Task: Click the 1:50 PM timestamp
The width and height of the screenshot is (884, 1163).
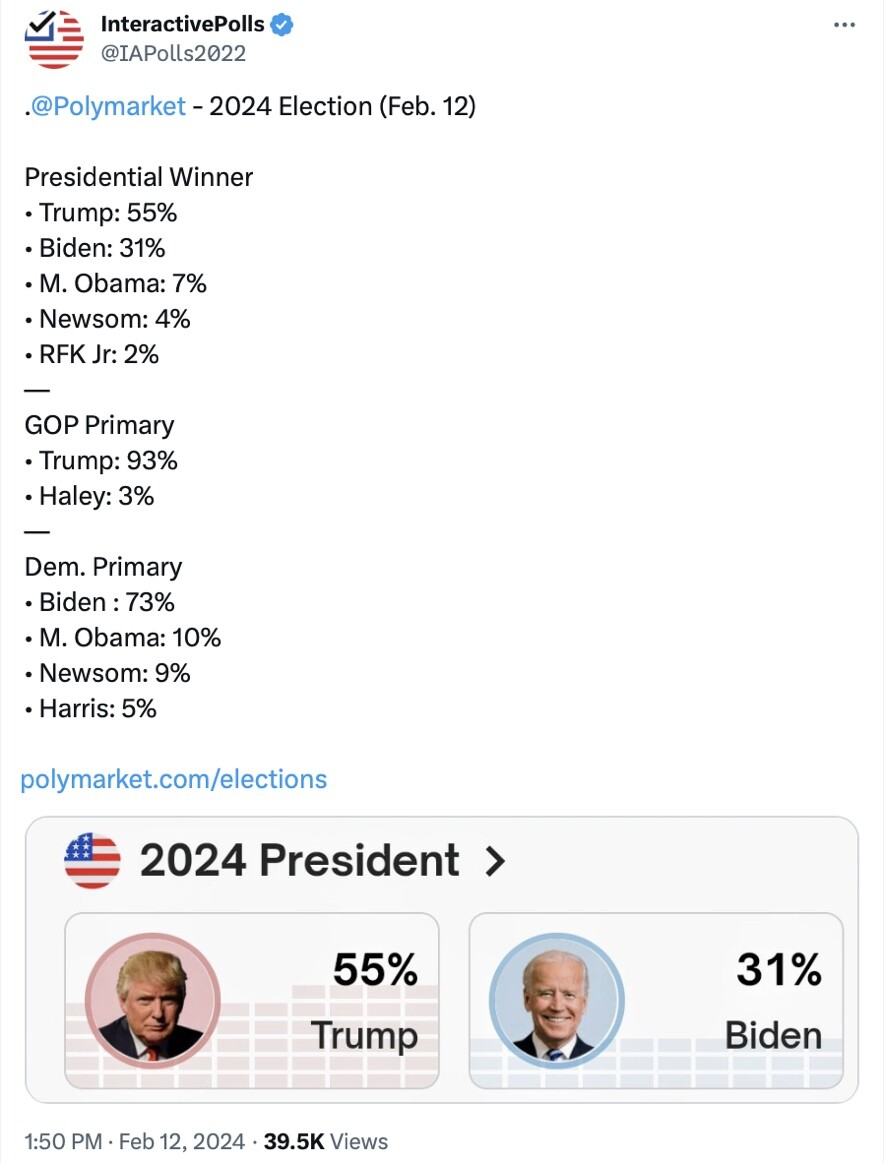Action: [x=63, y=1141]
